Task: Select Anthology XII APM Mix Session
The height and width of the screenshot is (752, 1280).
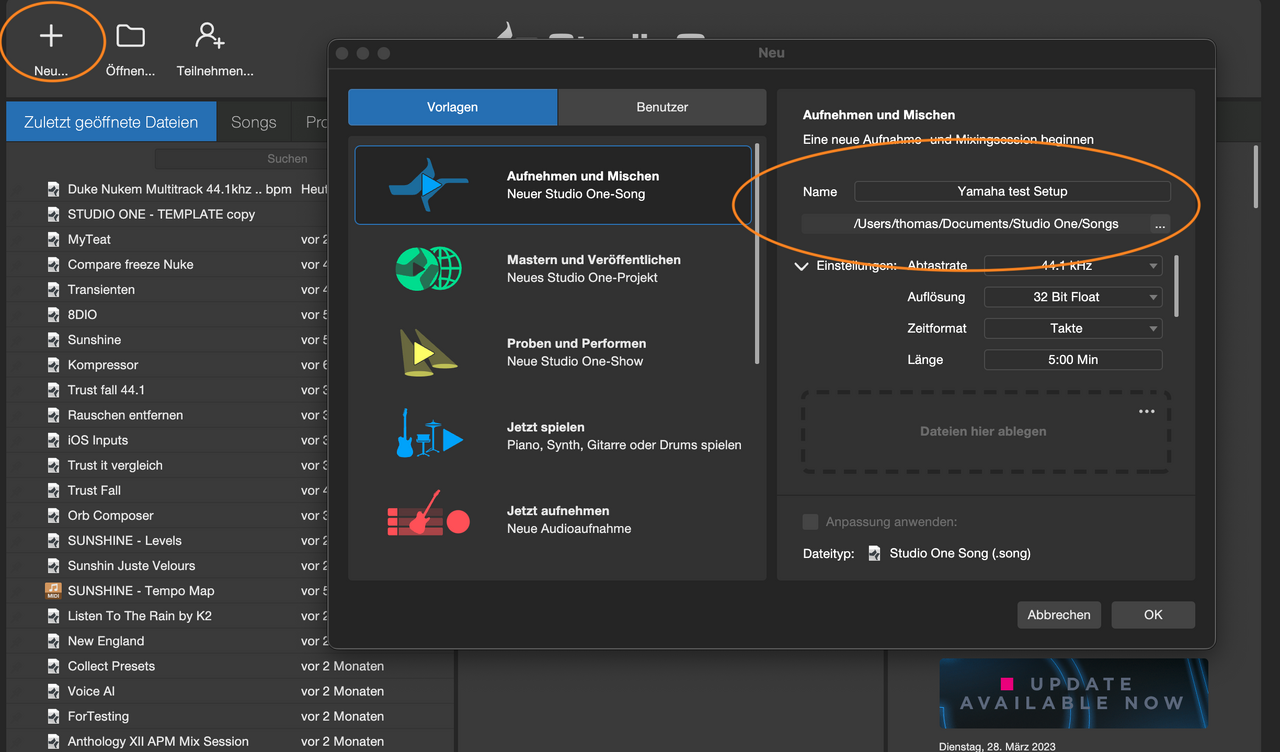Action: (158, 741)
